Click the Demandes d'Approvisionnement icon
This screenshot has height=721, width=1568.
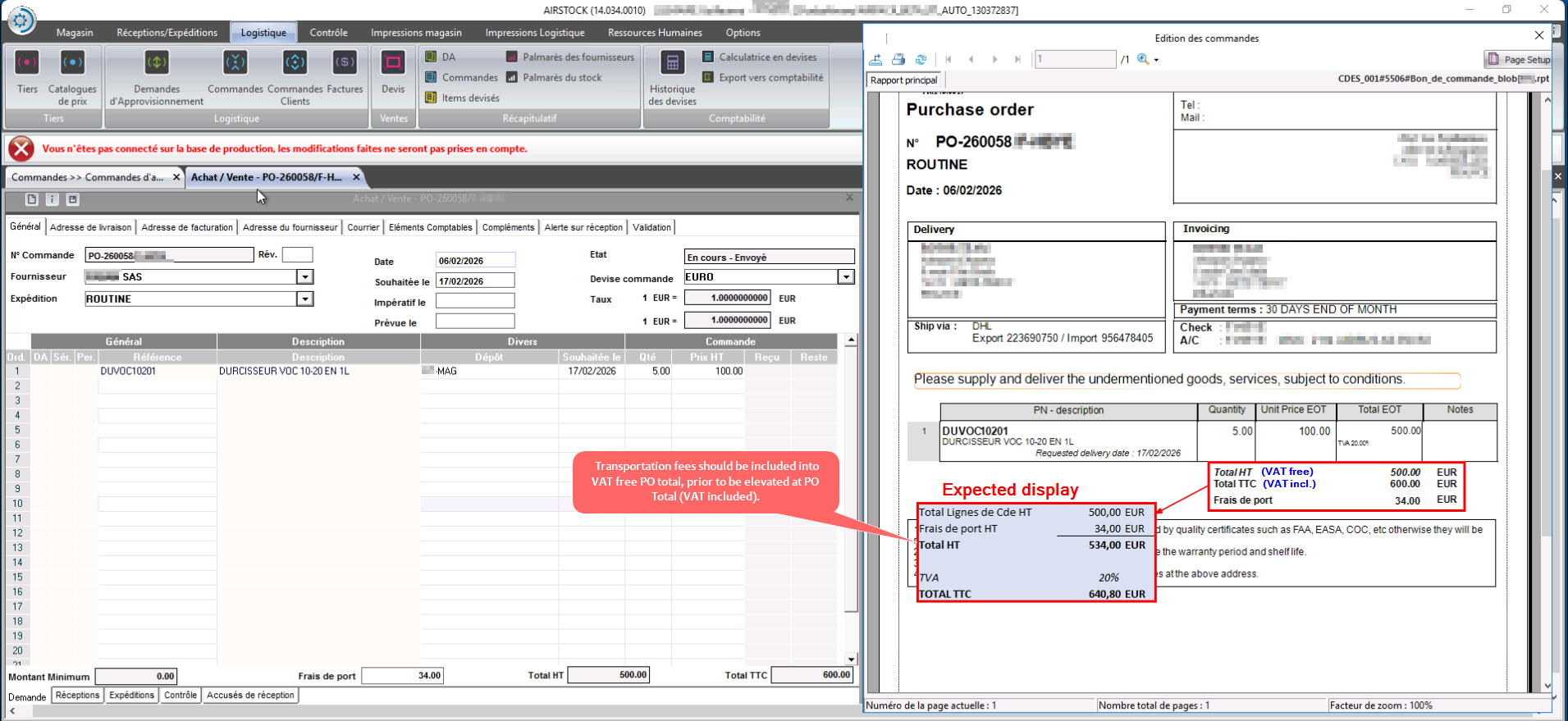point(156,63)
